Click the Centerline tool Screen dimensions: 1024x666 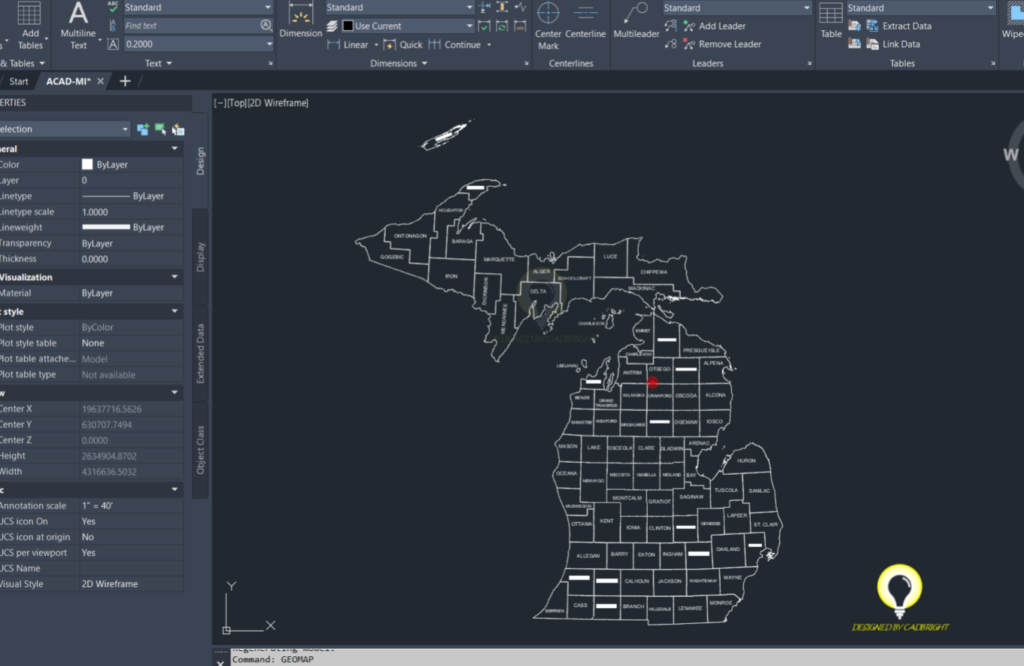coord(585,21)
